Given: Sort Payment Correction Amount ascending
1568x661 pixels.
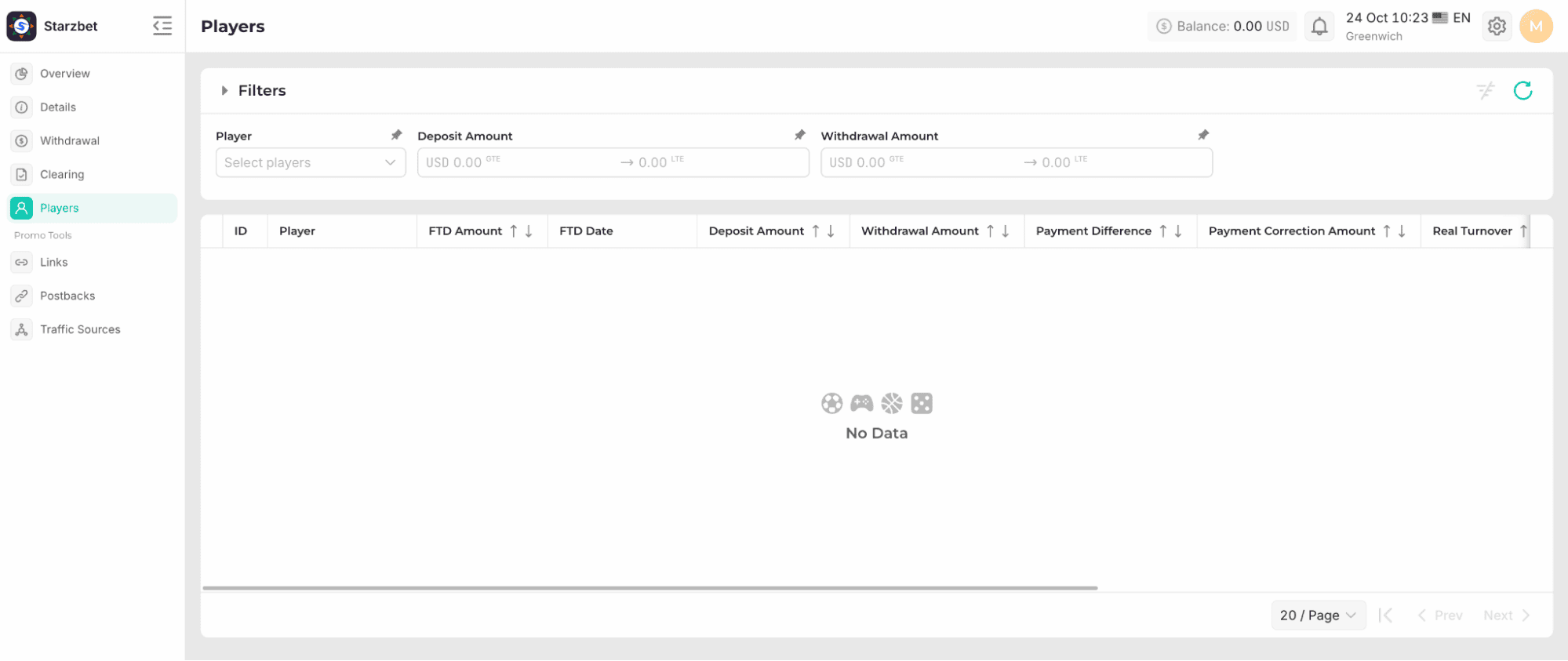Looking at the screenshot, I should point(1387,231).
